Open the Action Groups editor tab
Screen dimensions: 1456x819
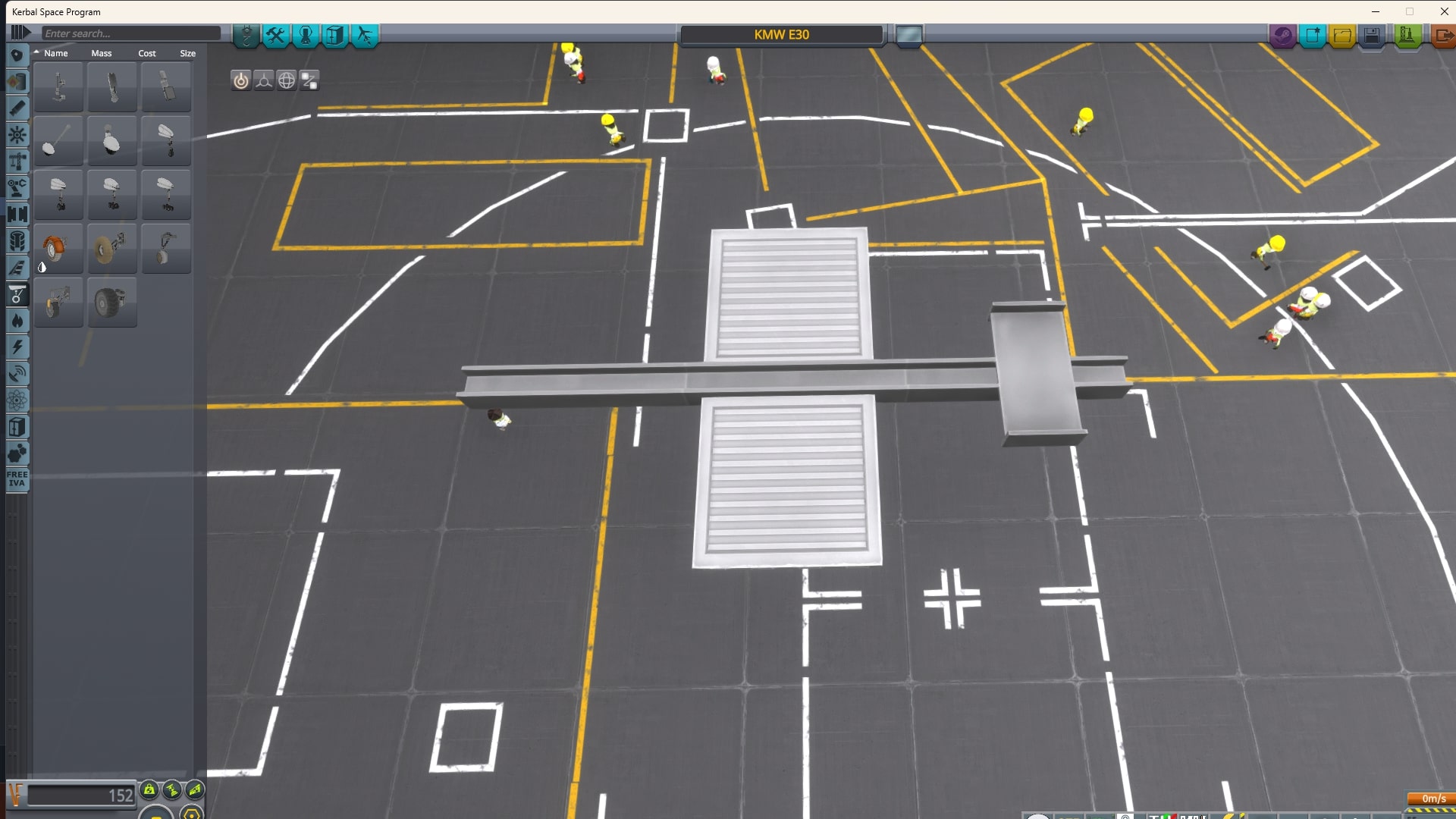click(275, 35)
